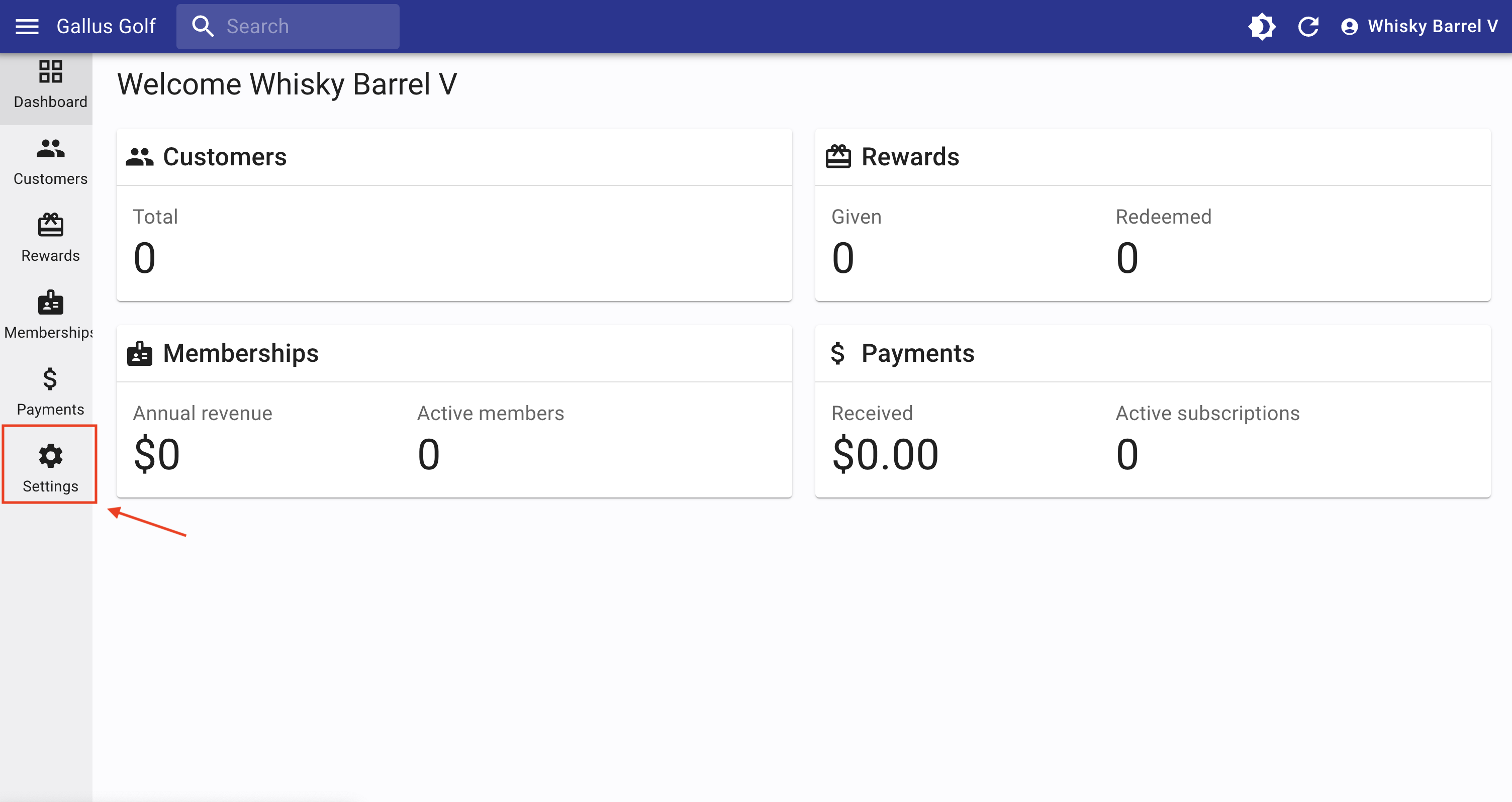Image resolution: width=1512 pixels, height=802 pixels.
Task: Click the Rewards card gift icon
Action: pos(838,157)
